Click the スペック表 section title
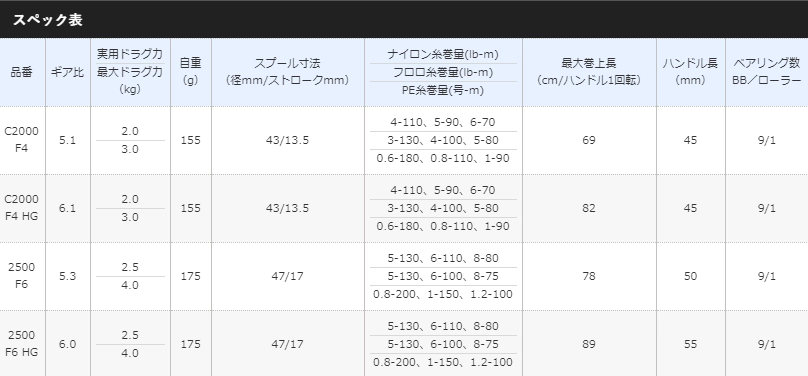The width and height of the screenshot is (808, 376). pyautogui.click(x=47, y=20)
